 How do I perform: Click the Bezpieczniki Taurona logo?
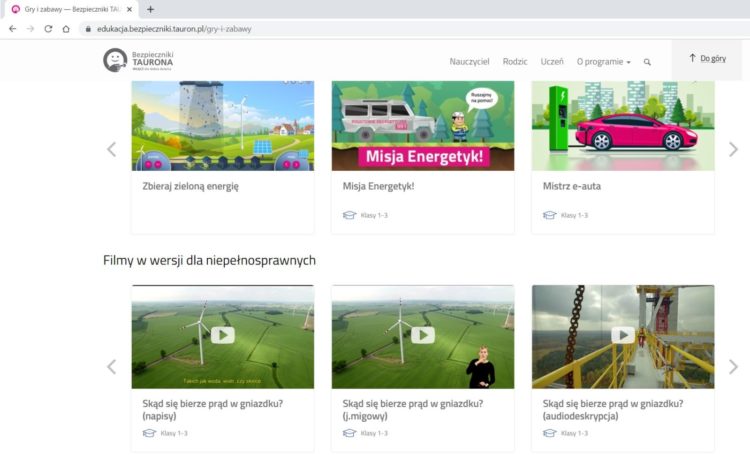click(138, 60)
